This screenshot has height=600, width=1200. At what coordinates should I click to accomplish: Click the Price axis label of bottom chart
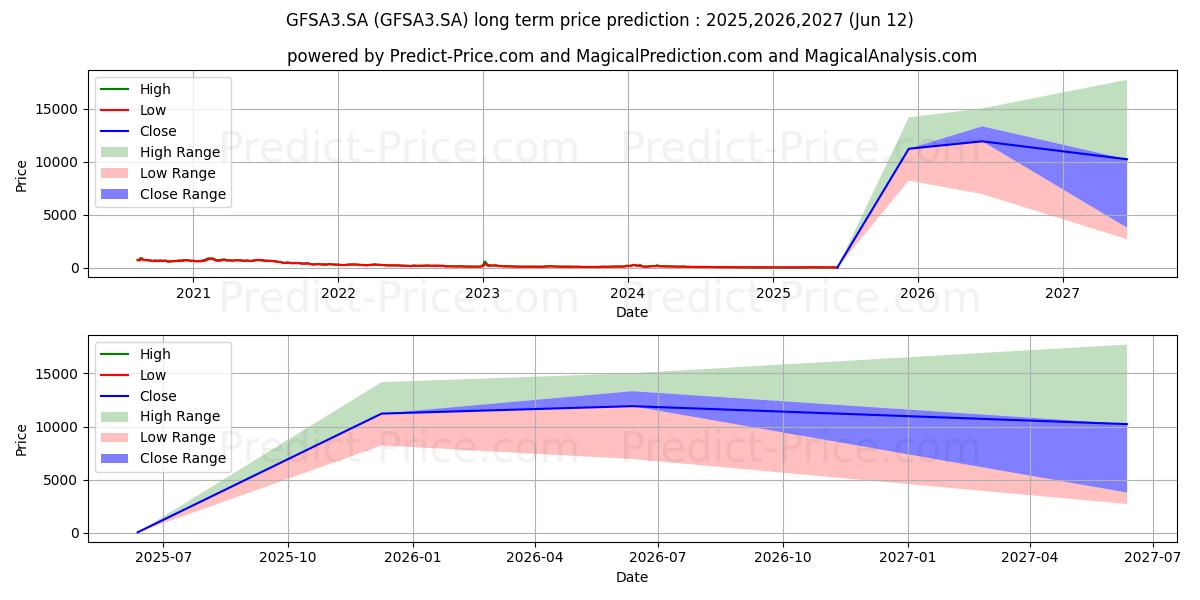tap(22, 439)
